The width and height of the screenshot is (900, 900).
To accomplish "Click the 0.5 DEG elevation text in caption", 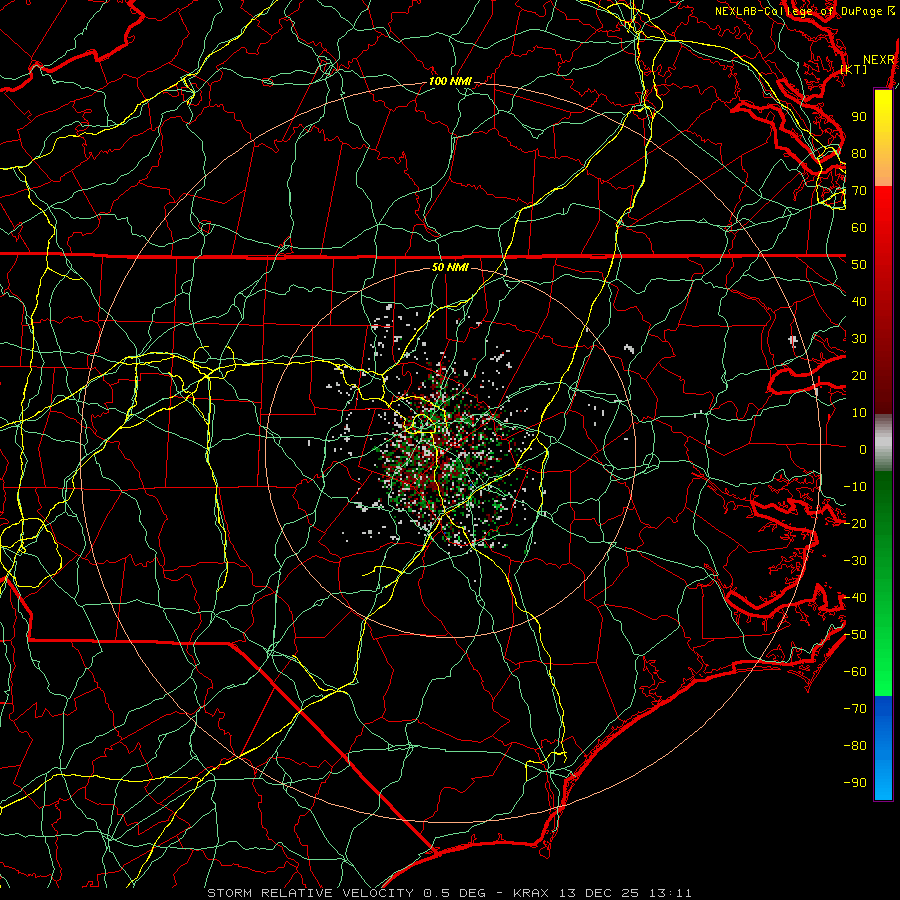I will pyautogui.click(x=454, y=893).
